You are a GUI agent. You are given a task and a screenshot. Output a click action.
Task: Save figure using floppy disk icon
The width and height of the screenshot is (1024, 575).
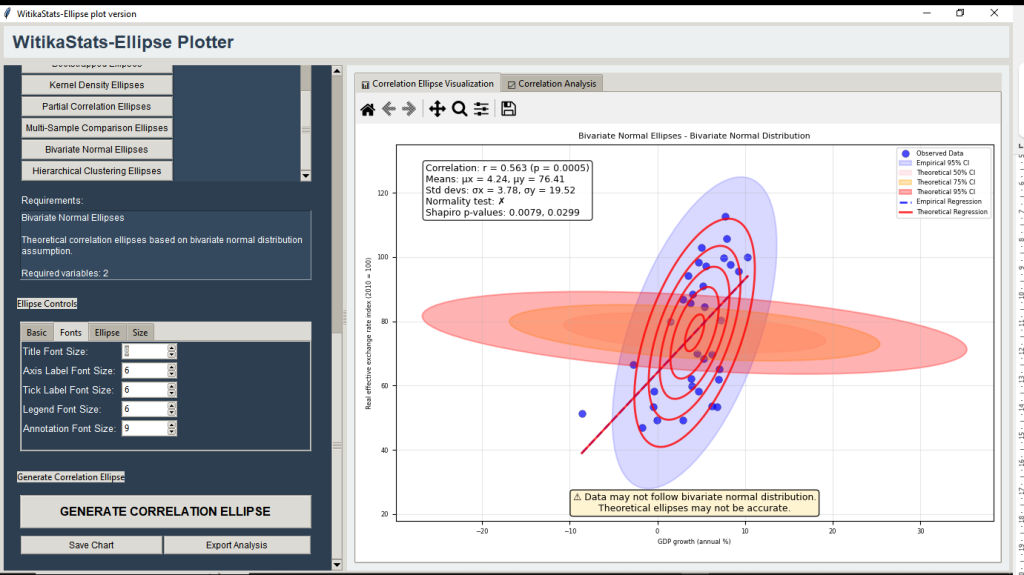point(508,109)
